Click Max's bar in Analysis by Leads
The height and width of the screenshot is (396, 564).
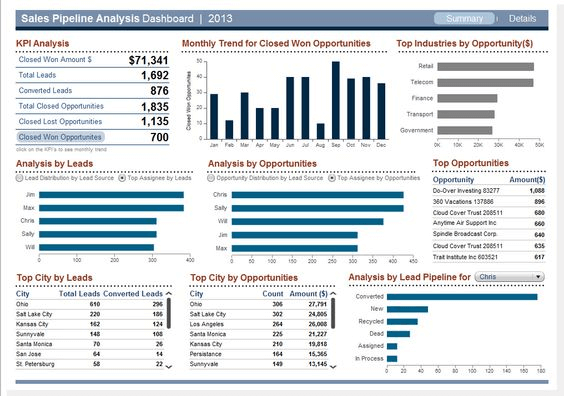[x=112, y=208]
